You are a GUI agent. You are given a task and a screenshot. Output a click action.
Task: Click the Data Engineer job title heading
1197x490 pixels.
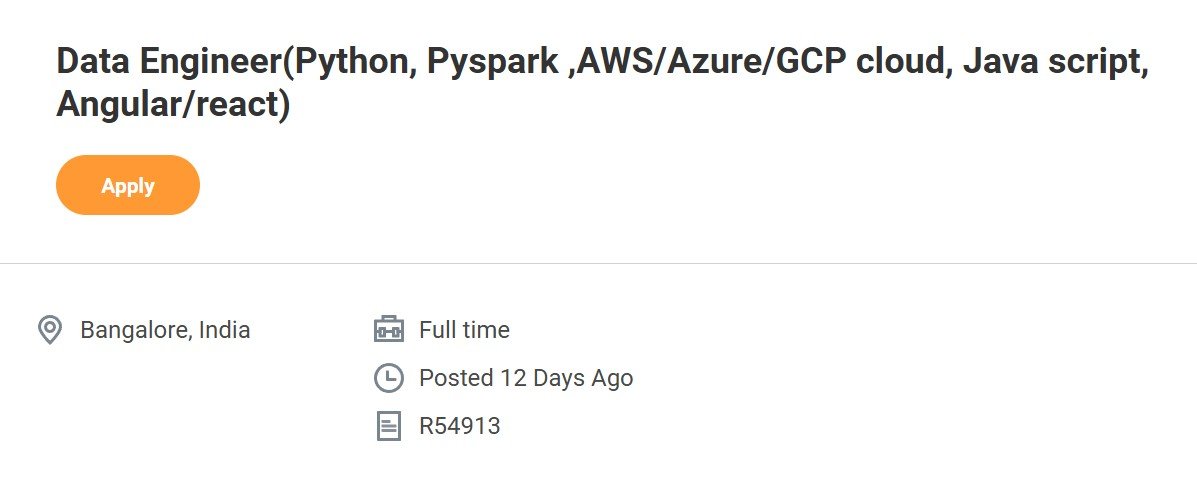[602, 83]
